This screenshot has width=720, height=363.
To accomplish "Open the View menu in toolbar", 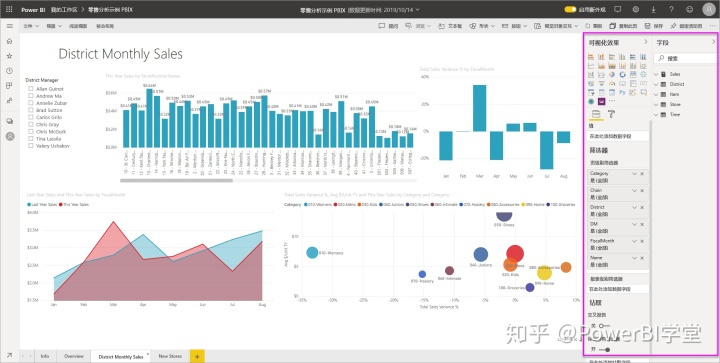I will point(54,26).
